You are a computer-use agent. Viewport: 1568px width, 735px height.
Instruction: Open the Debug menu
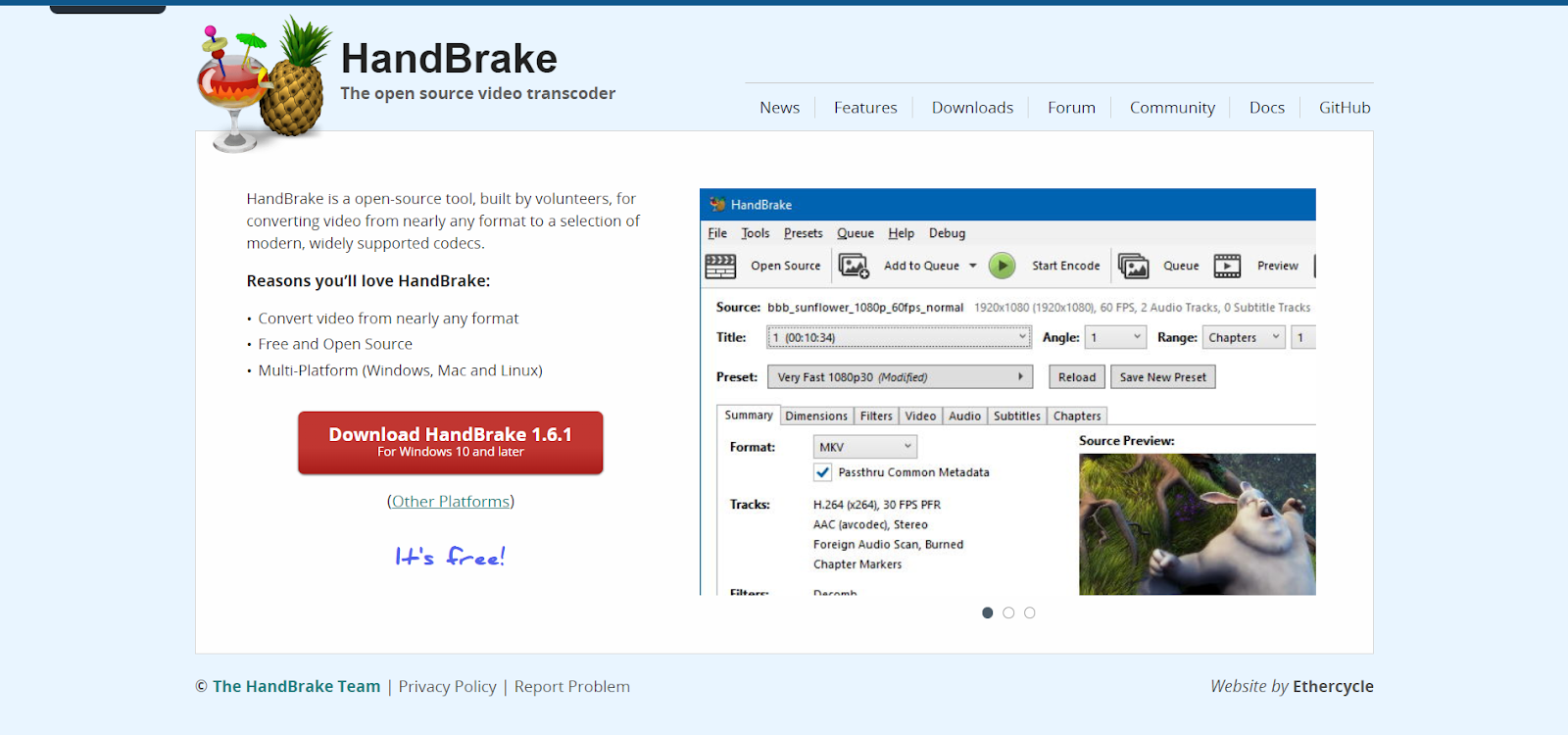tap(947, 233)
